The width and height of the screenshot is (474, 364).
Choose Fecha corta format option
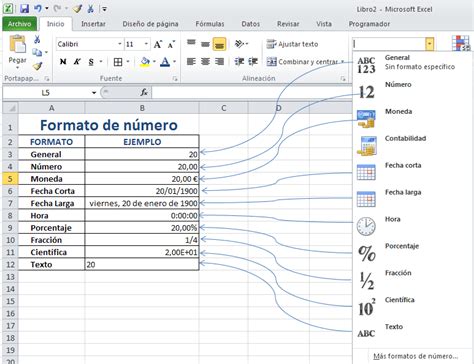click(x=412, y=172)
